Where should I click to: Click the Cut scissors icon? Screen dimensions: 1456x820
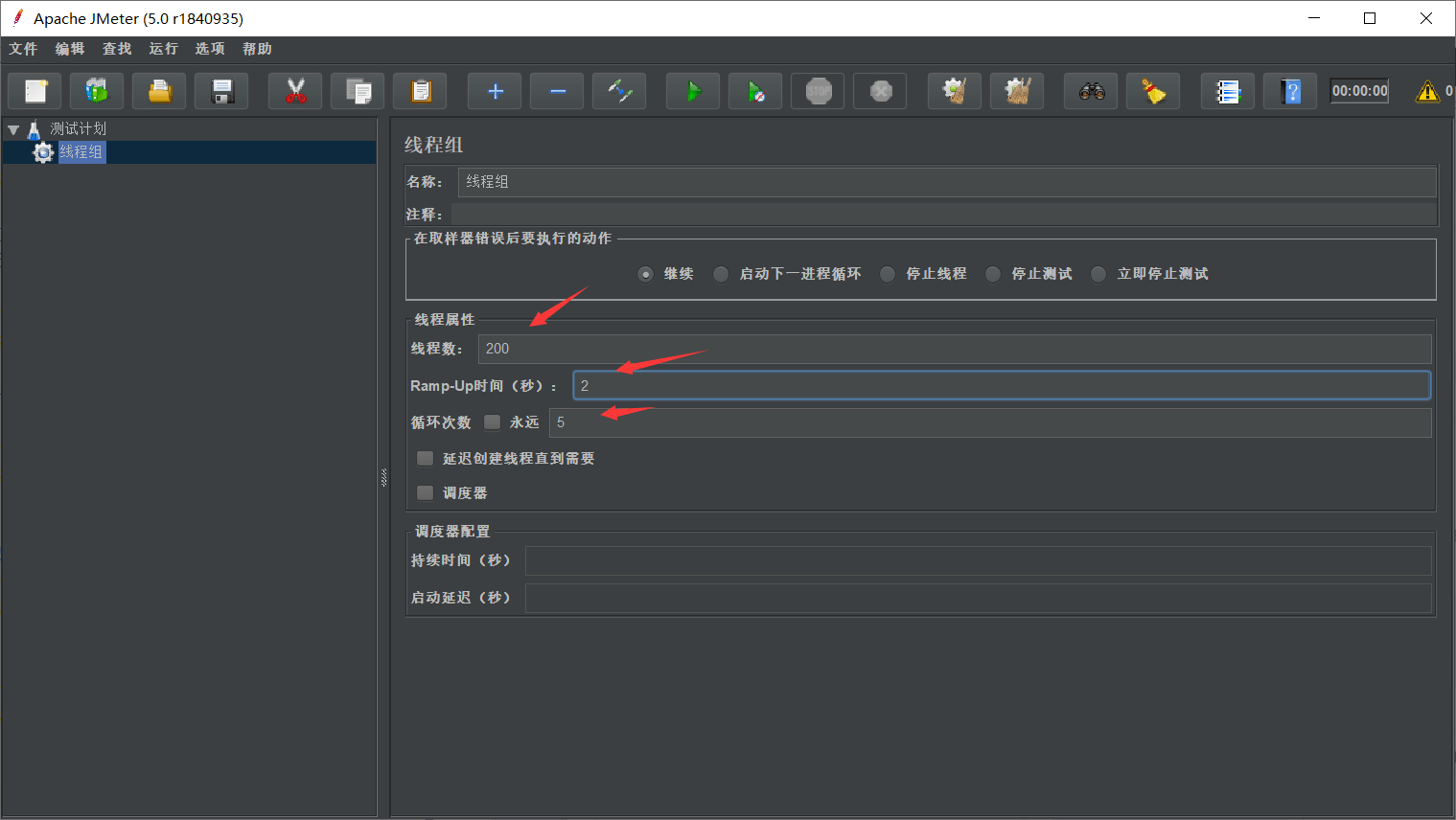point(295,91)
